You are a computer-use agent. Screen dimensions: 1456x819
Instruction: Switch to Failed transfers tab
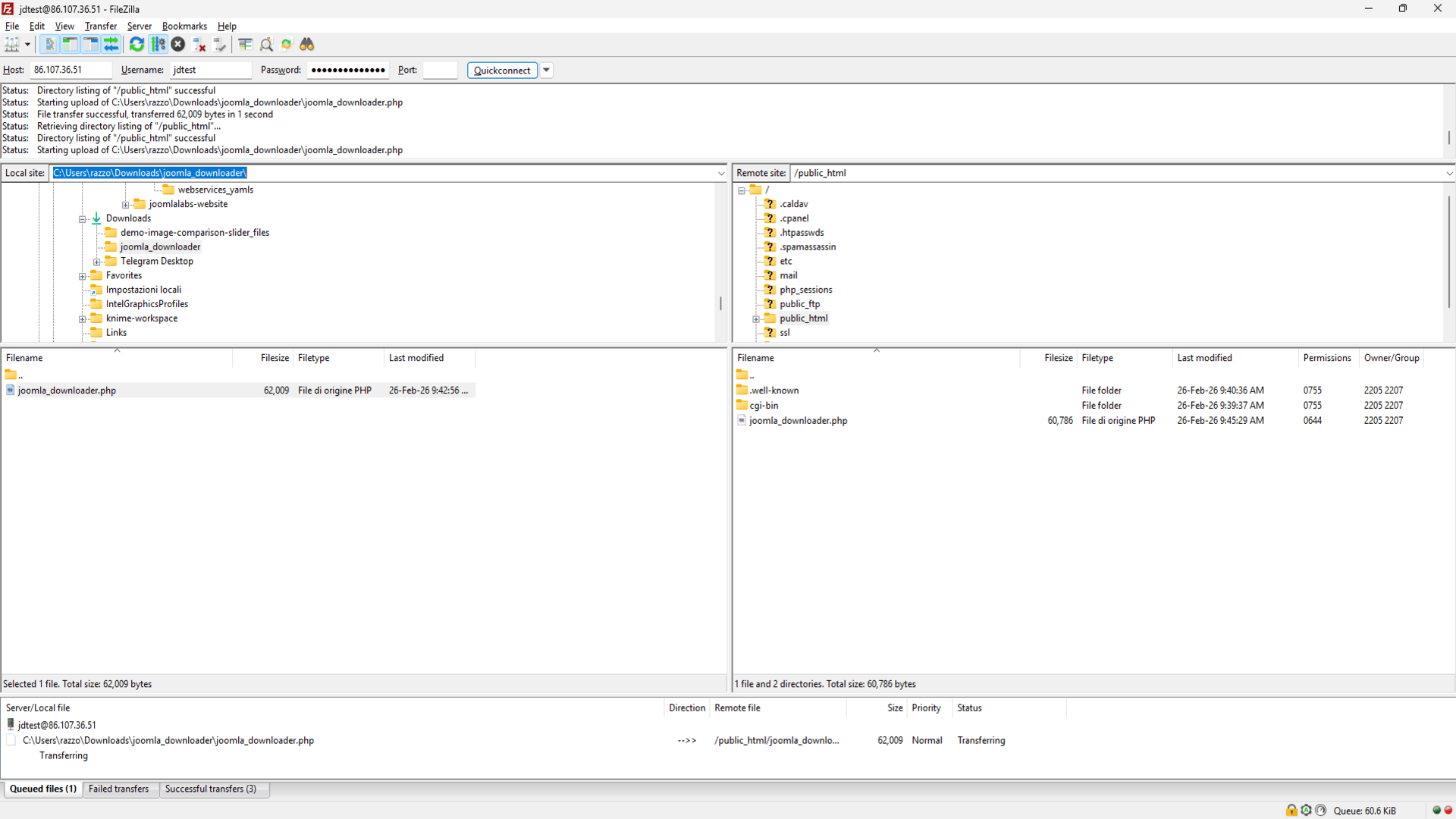point(119,789)
